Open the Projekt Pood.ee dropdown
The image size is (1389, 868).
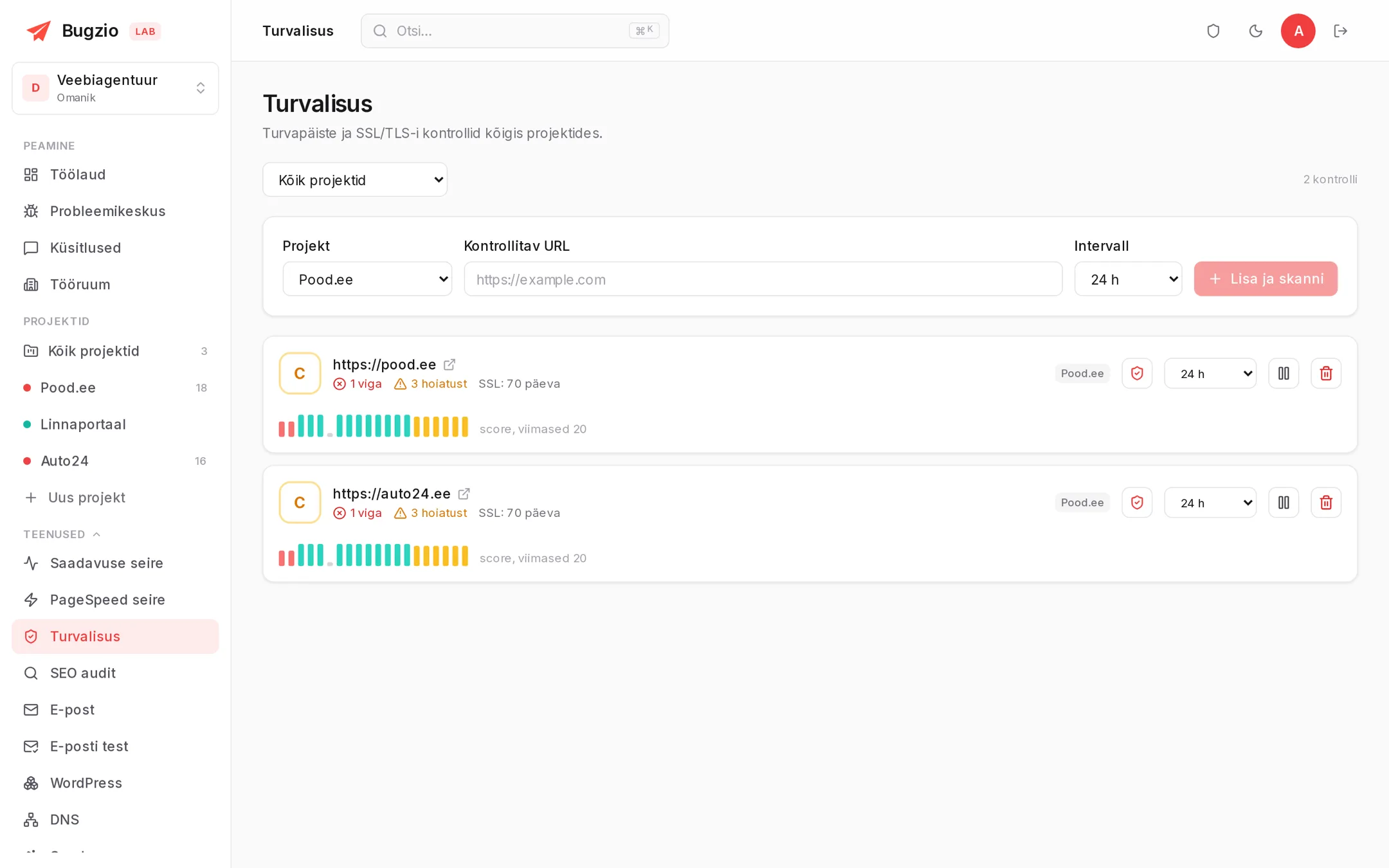coord(367,279)
